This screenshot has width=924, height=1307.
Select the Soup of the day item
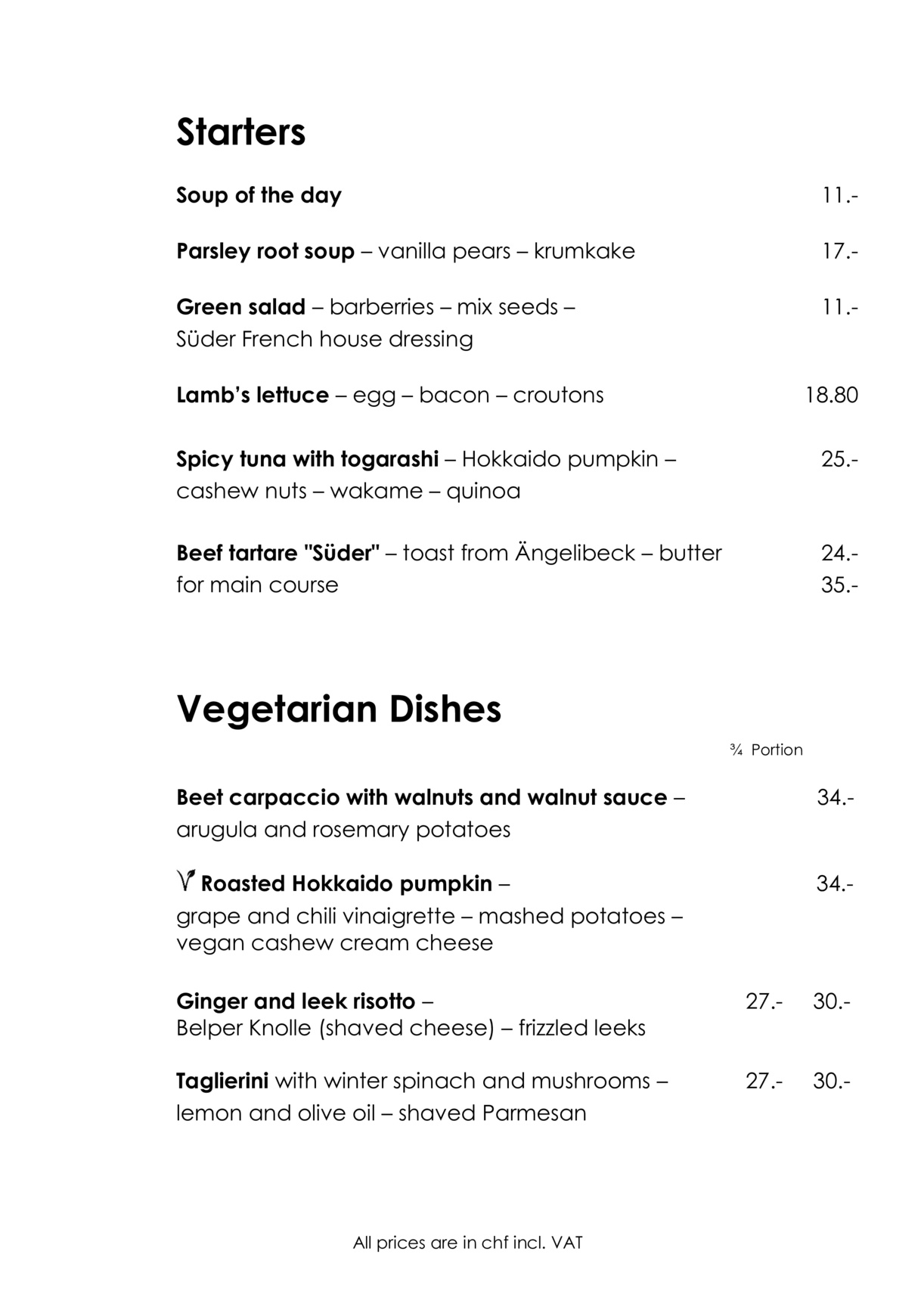tap(259, 195)
